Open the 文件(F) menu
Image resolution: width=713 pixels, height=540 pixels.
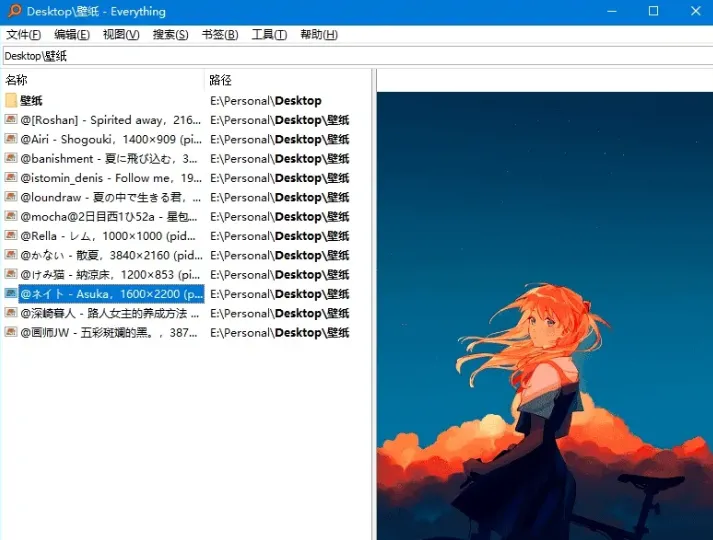pos(24,35)
